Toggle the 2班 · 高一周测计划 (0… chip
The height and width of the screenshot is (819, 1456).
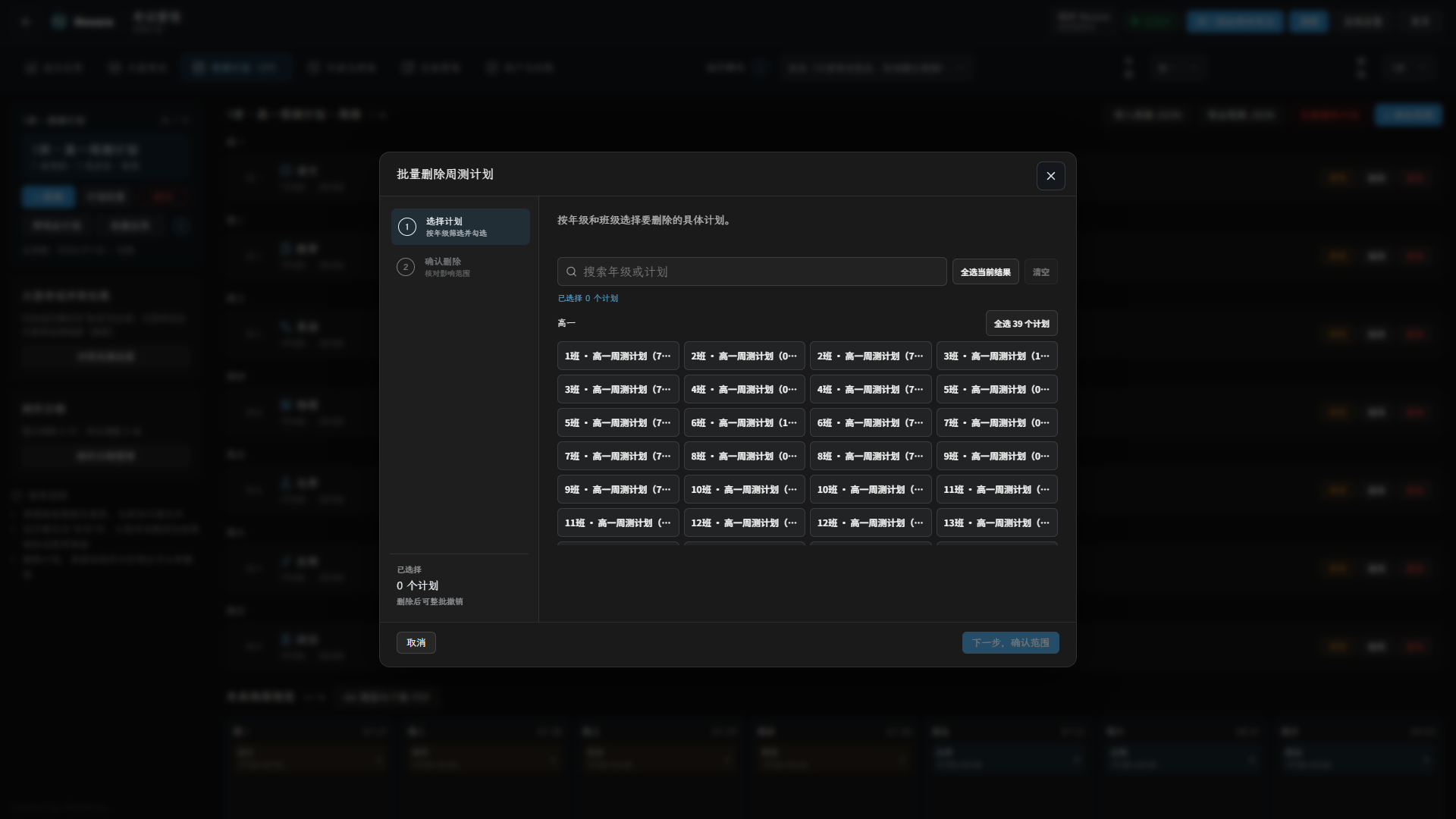[x=744, y=356]
